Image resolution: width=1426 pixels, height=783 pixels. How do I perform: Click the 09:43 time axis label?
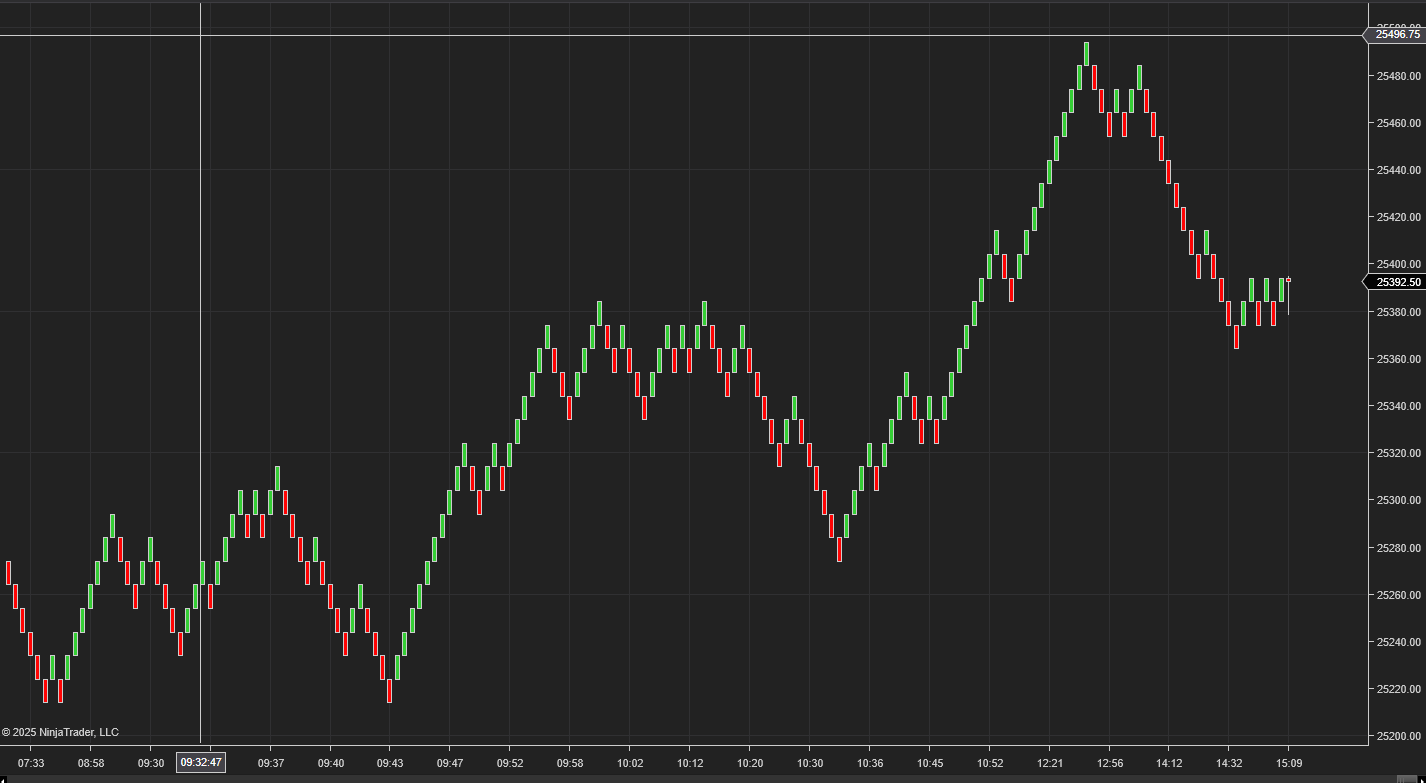click(390, 763)
